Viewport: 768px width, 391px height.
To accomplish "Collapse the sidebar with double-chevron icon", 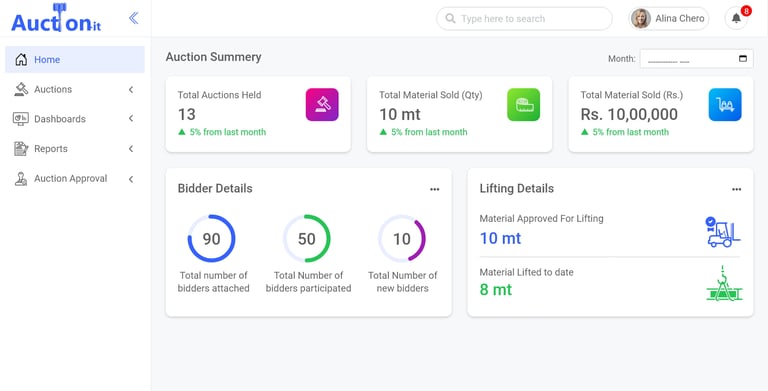I will (133, 18).
